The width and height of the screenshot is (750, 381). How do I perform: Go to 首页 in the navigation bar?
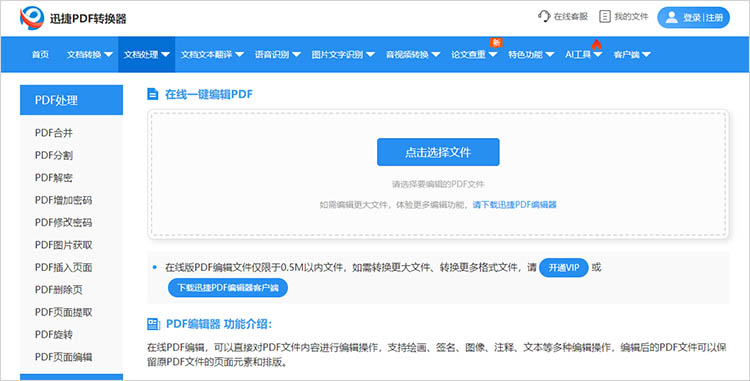(x=40, y=54)
